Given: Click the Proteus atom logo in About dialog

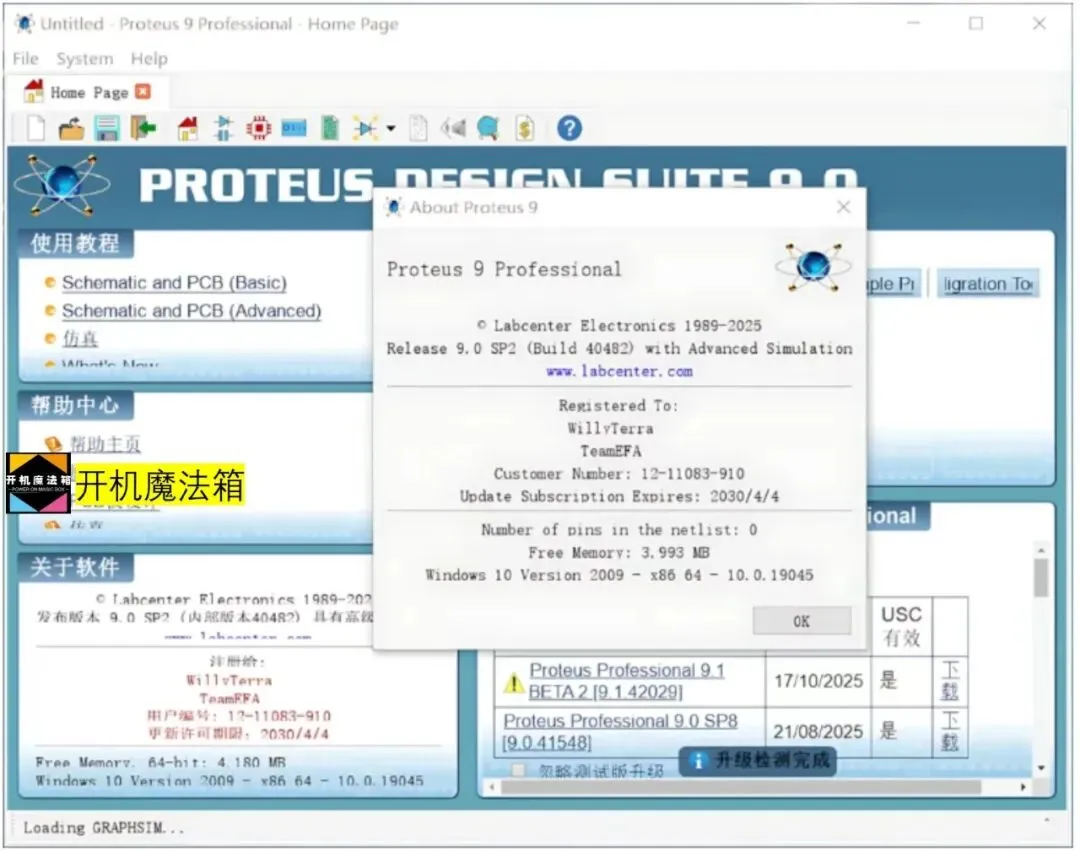Looking at the screenshot, I should click(813, 266).
